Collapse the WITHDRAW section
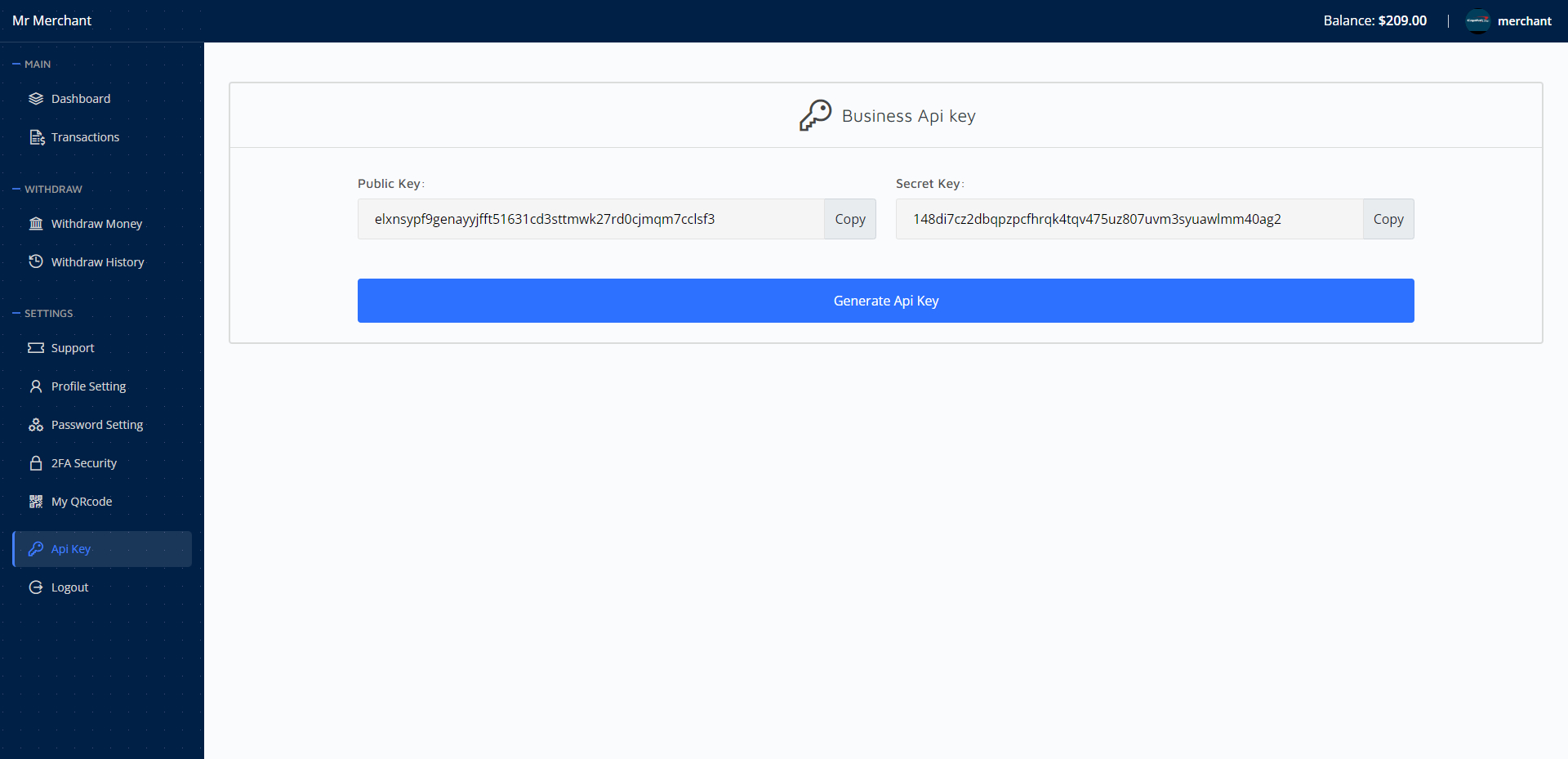The image size is (1568, 759). pyautogui.click(x=16, y=189)
